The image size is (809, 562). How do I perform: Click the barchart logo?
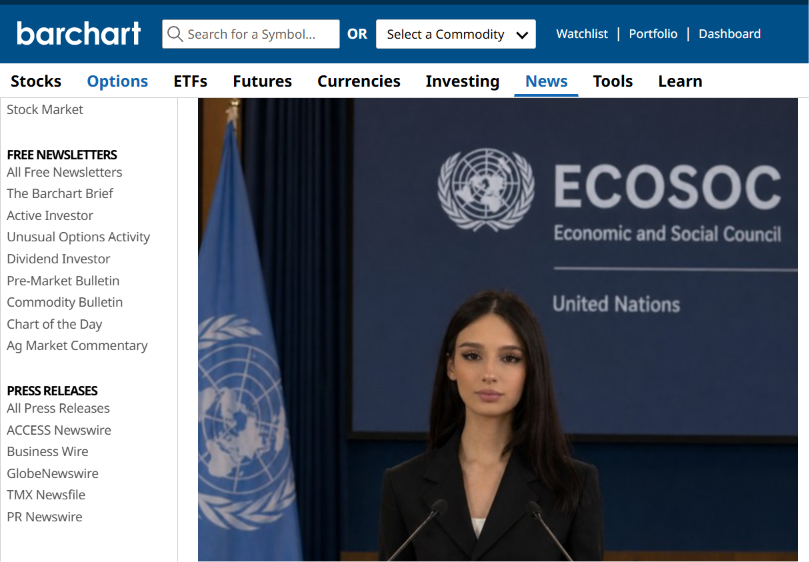click(78, 34)
